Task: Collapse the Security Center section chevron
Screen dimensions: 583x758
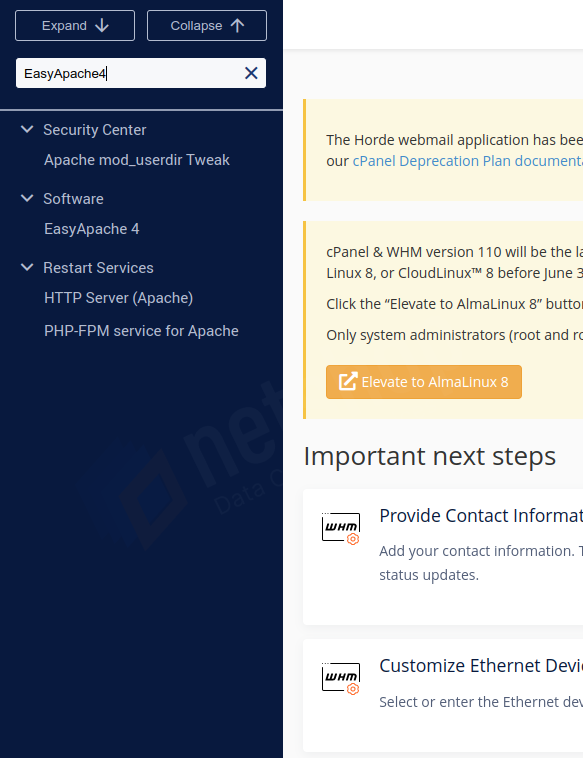Action: tap(28, 129)
